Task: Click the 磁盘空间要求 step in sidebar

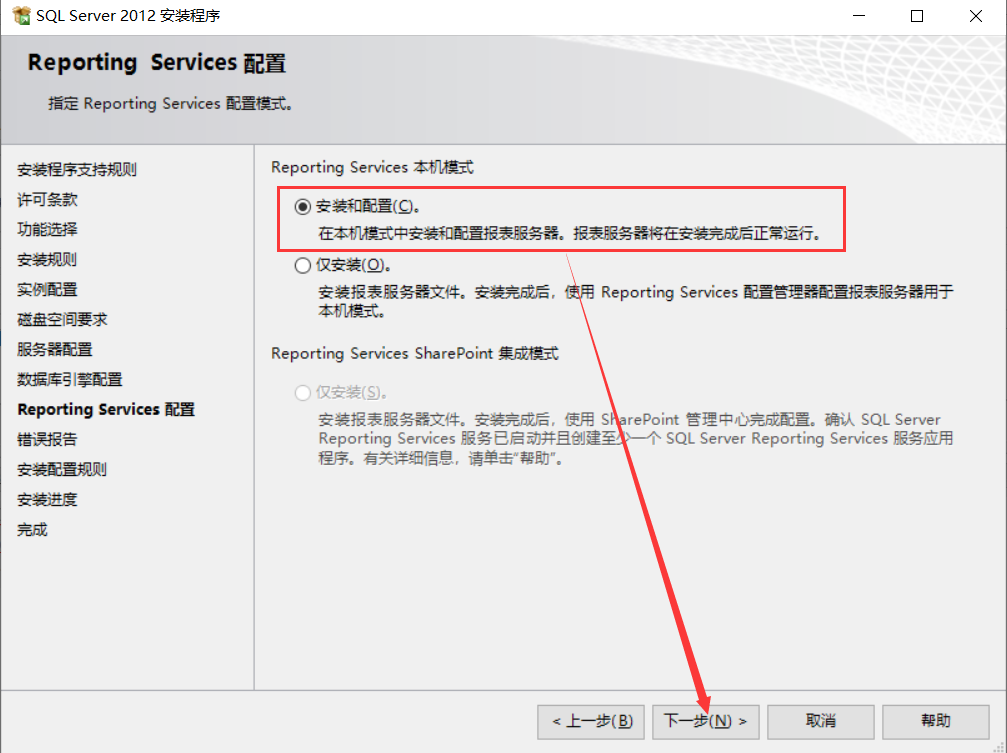Action: pos(62,319)
